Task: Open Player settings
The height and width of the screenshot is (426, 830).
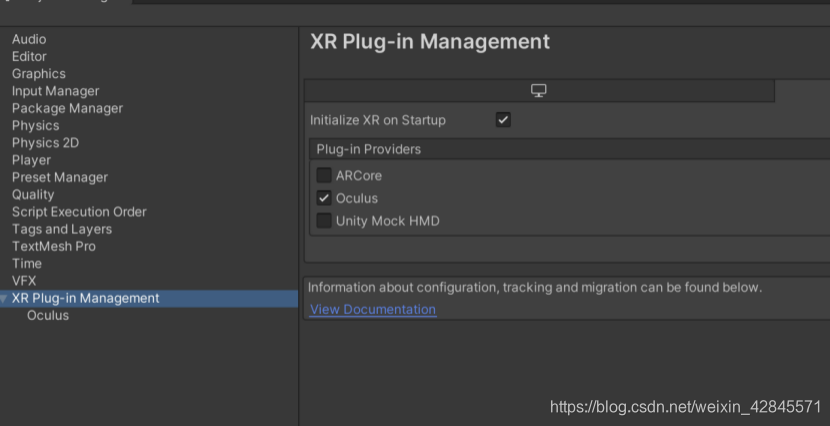Action: [31, 160]
